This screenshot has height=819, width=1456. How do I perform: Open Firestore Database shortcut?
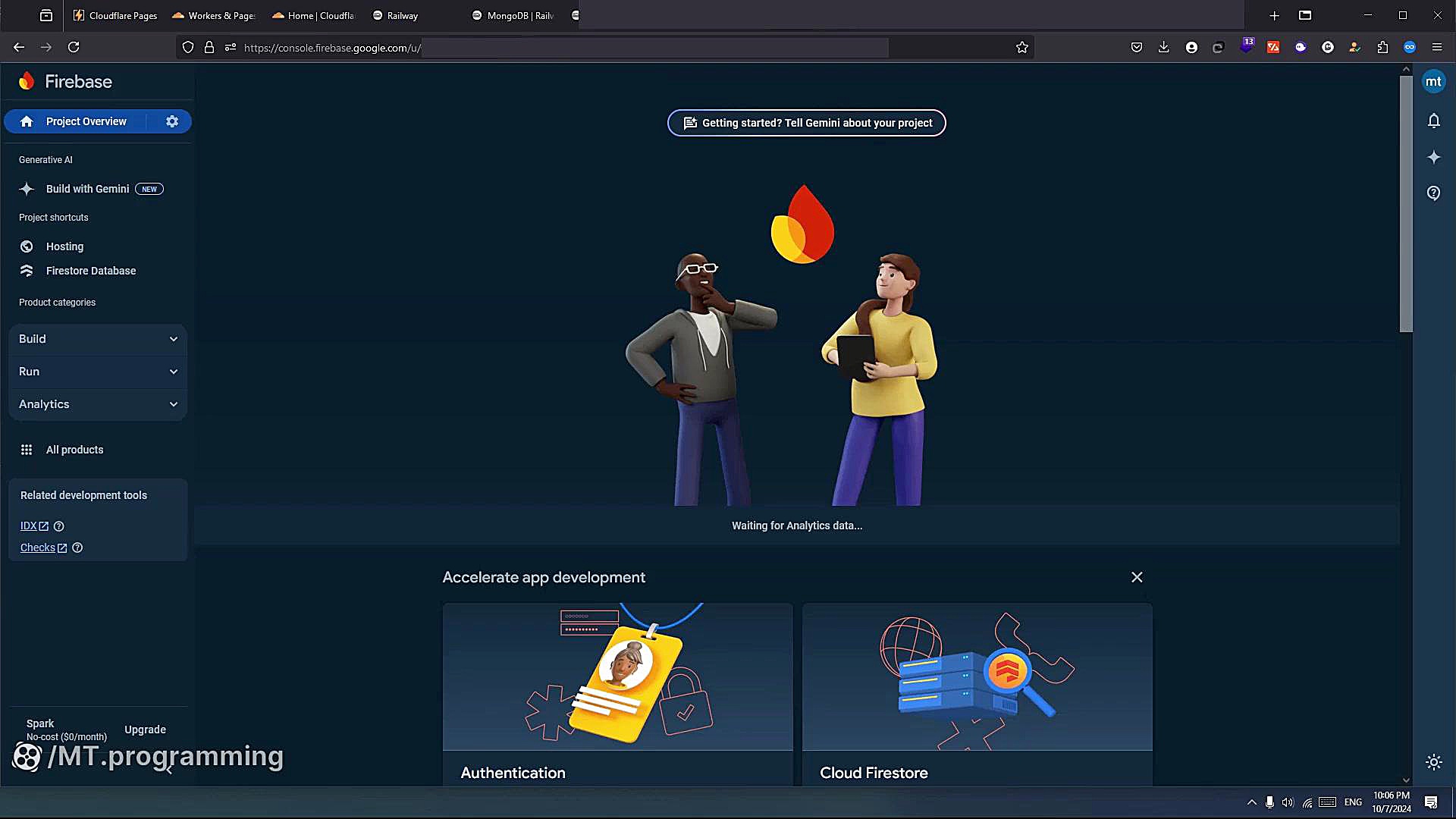coord(91,271)
